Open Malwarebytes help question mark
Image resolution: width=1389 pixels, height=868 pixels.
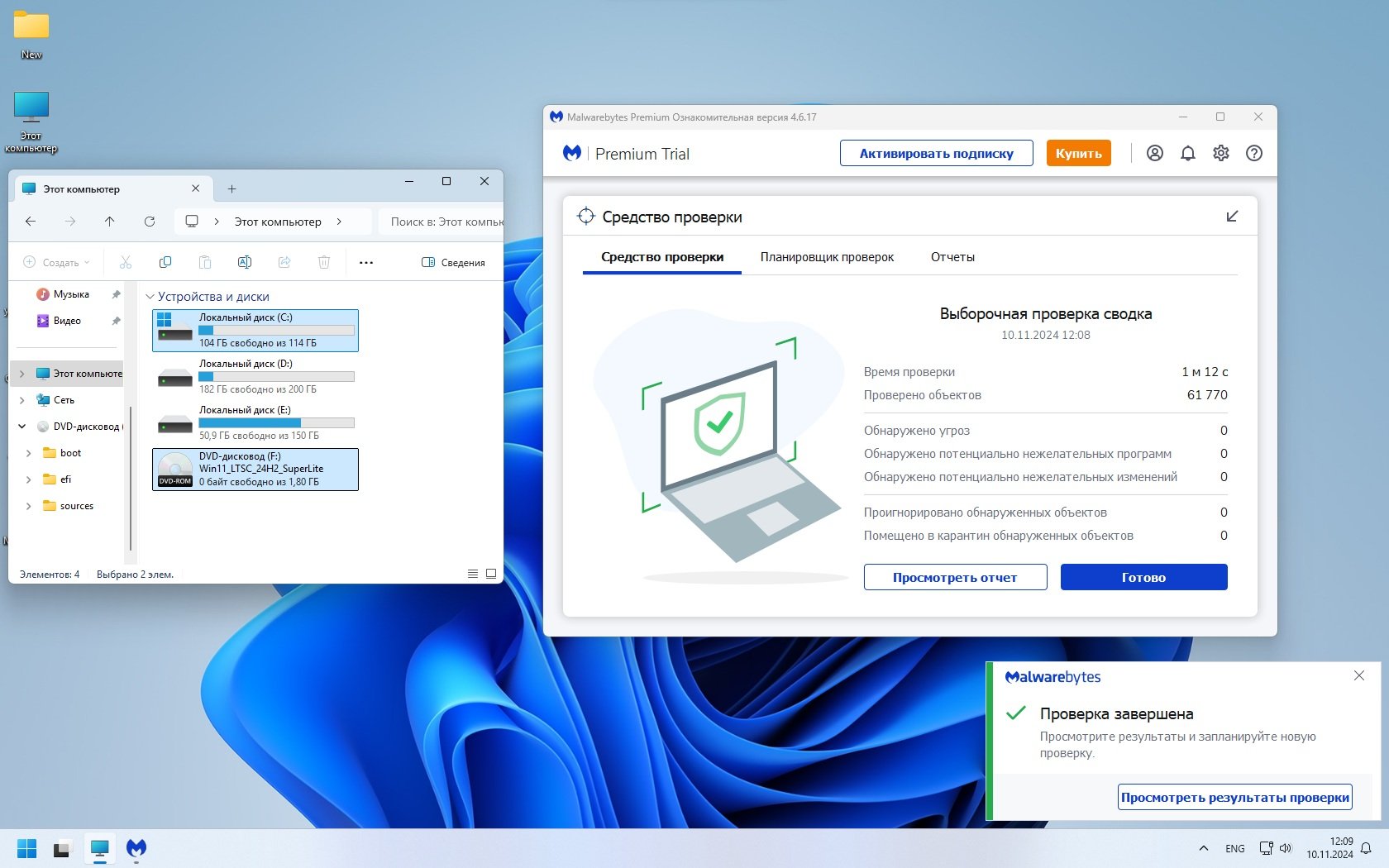(1254, 153)
